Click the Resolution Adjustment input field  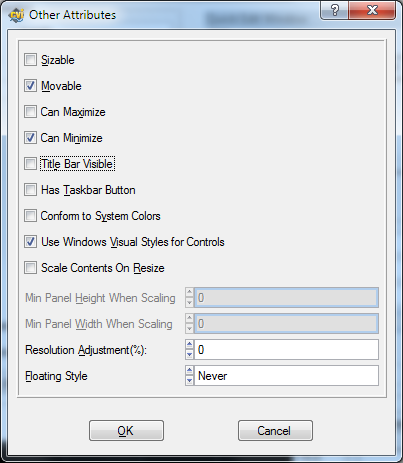pyautogui.click(x=286, y=350)
